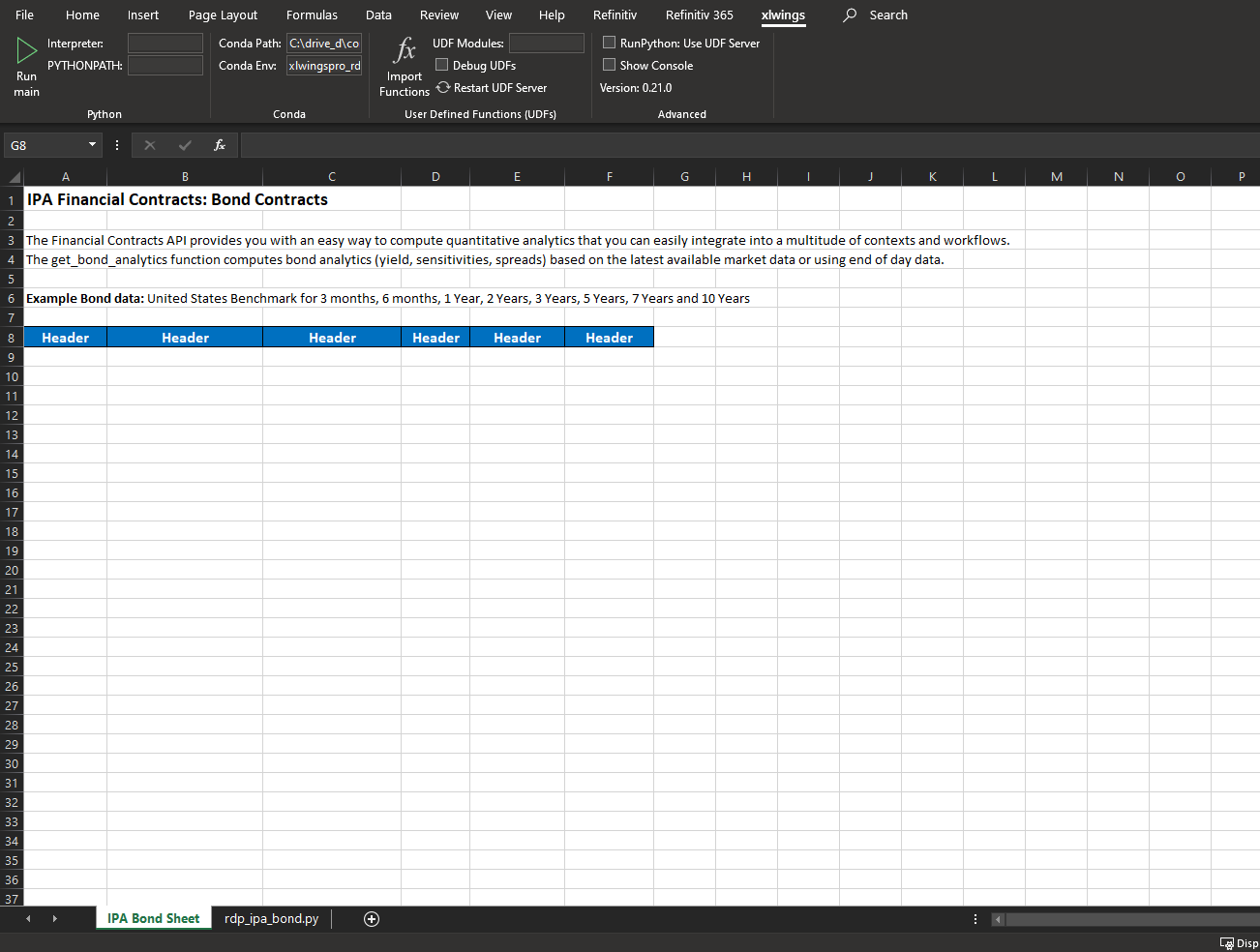Image resolution: width=1260 pixels, height=952 pixels.
Task: Click the Run main button label
Action: pyautogui.click(x=27, y=84)
